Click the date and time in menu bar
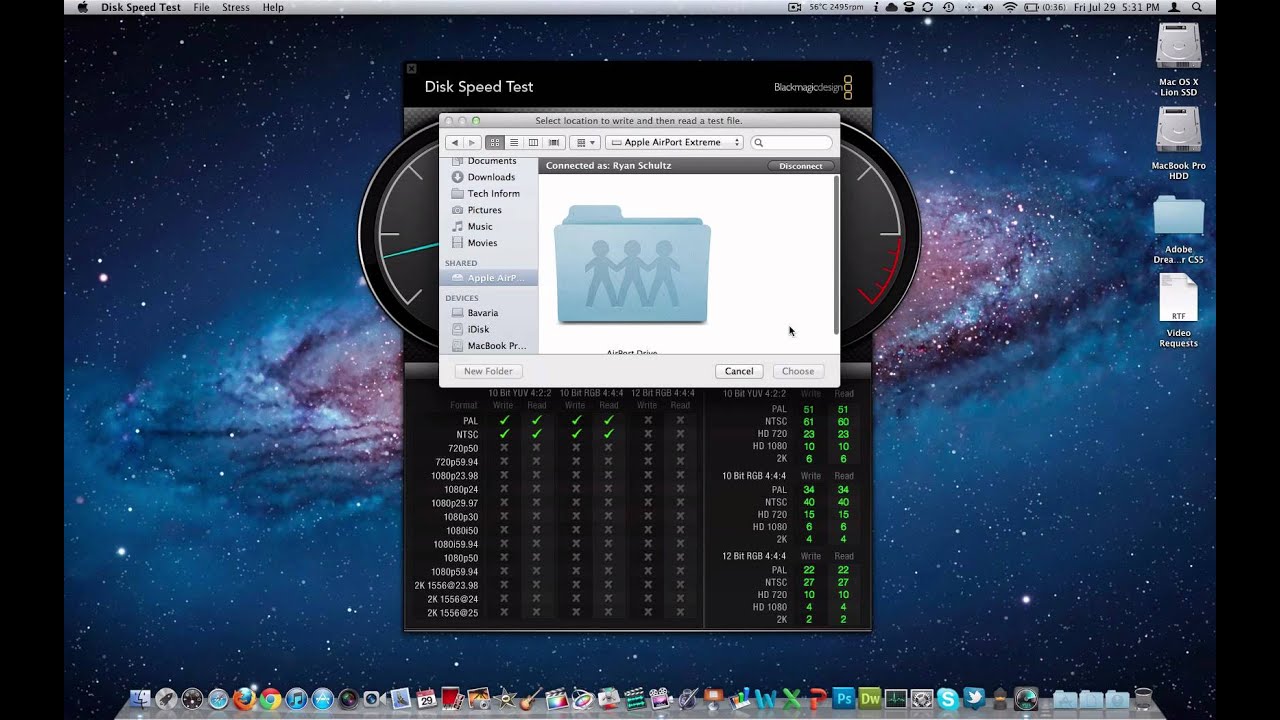Viewport: 1280px width, 720px height. pyautogui.click(x=1117, y=7)
